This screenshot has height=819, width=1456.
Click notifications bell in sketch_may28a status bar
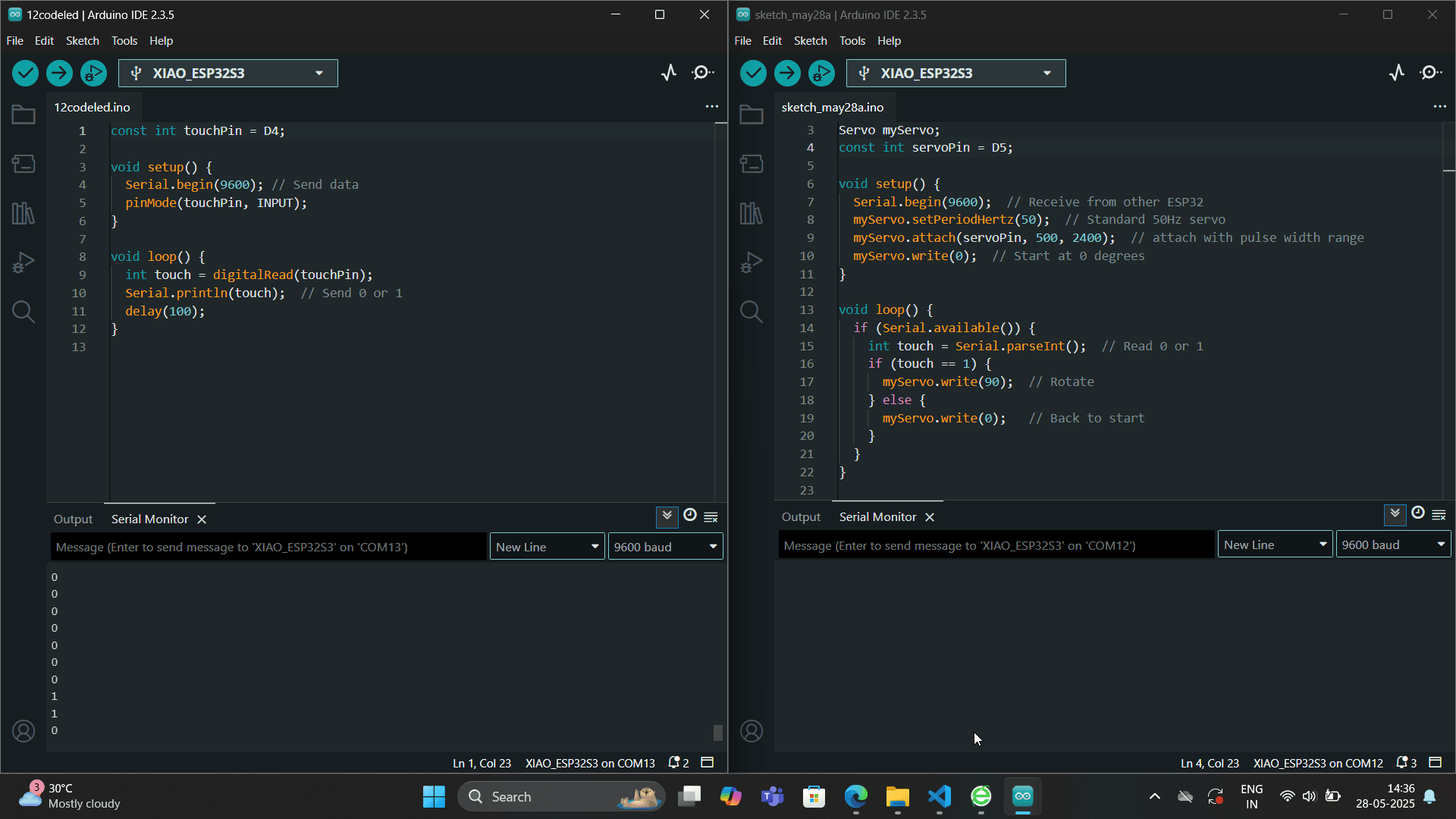(x=1406, y=763)
